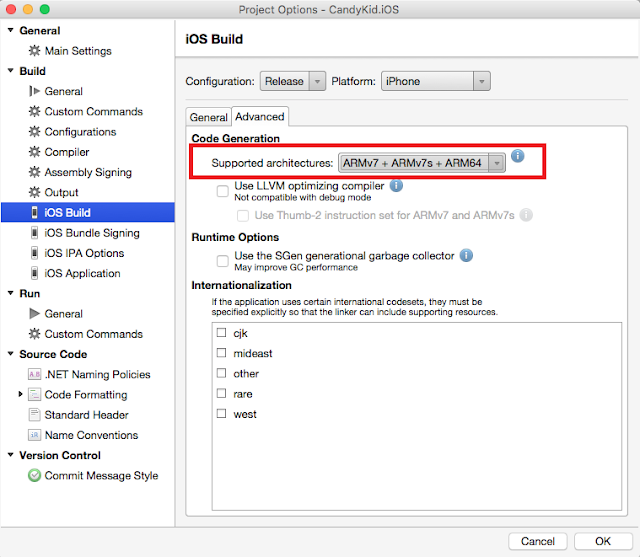Click info icon beside Supported architectures

[x=518, y=156]
